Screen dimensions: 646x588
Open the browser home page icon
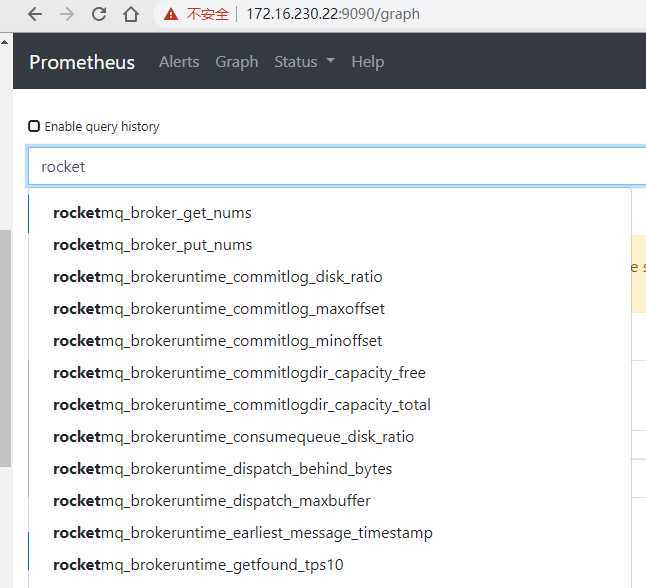point(131,14)
